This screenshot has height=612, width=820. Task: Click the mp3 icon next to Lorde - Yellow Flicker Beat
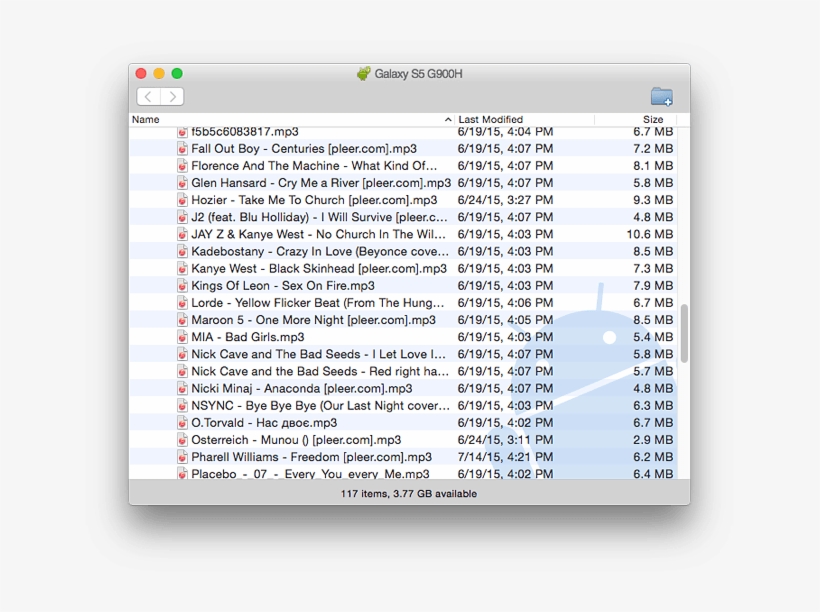(183, 302)
